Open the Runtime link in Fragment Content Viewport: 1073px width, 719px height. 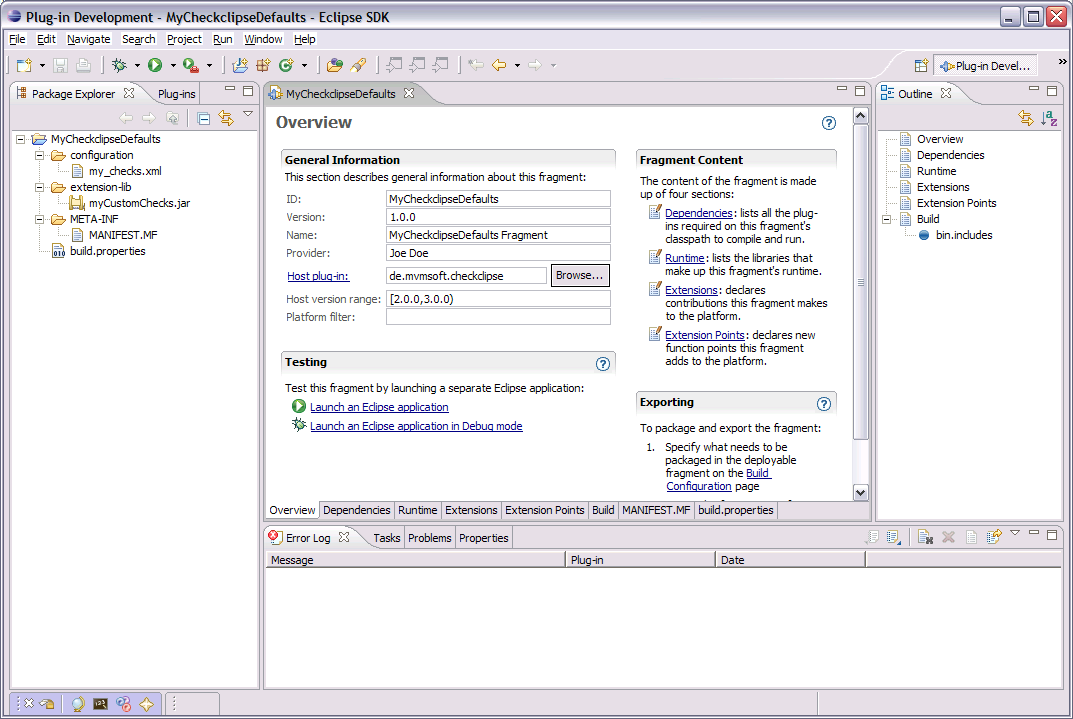click(x=684, y=257)
